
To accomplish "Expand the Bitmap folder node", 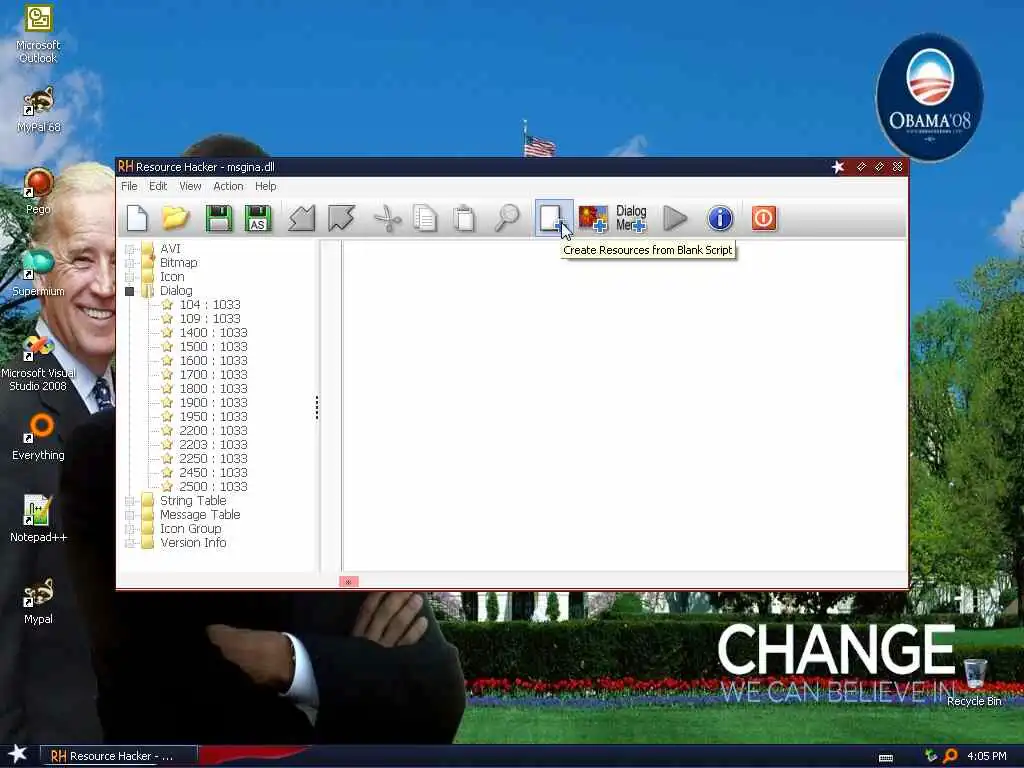I will 129,263.
